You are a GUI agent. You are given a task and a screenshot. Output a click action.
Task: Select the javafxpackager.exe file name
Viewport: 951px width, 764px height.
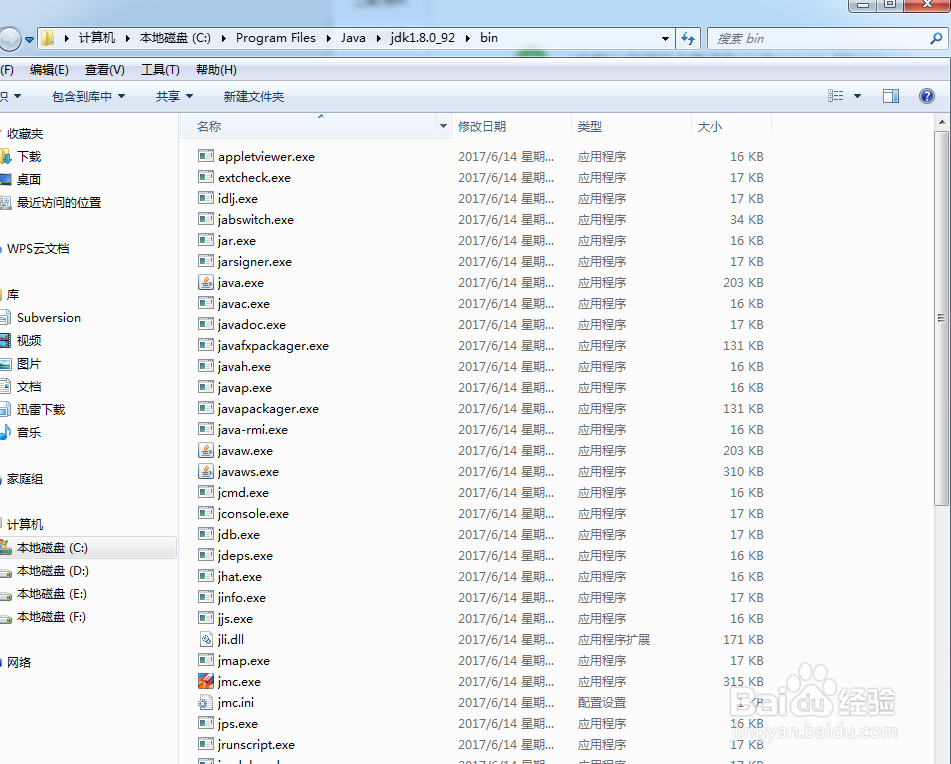pyautogui.click(x=274, y=346)
